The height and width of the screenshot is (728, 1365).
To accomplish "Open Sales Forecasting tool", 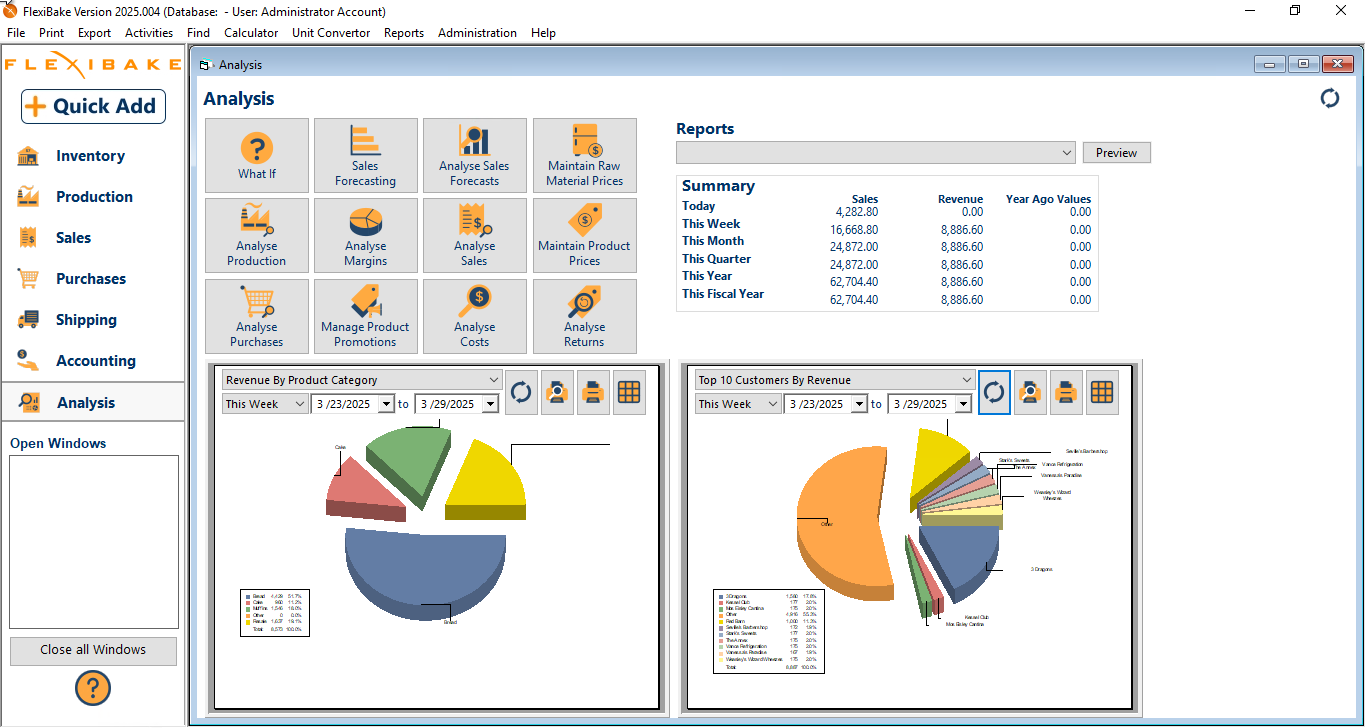I will click(x=366, y=155).
